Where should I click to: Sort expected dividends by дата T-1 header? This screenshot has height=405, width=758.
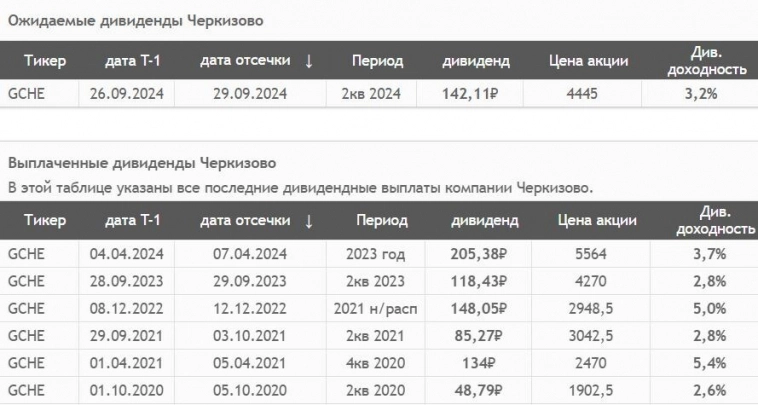pos(133,61)
